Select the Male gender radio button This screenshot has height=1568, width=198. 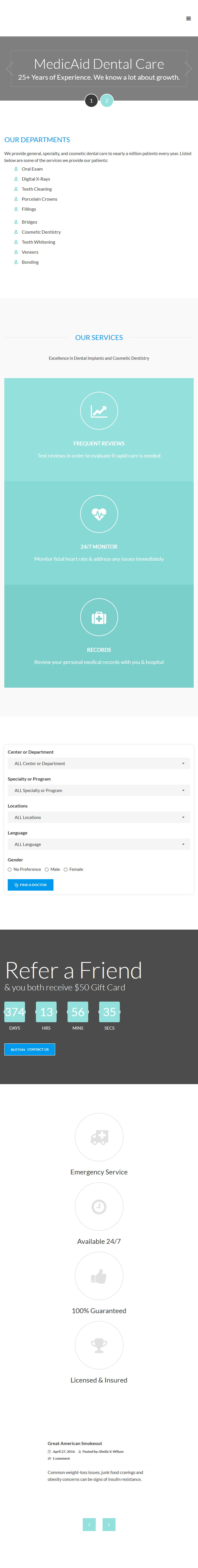pos(47,869)
